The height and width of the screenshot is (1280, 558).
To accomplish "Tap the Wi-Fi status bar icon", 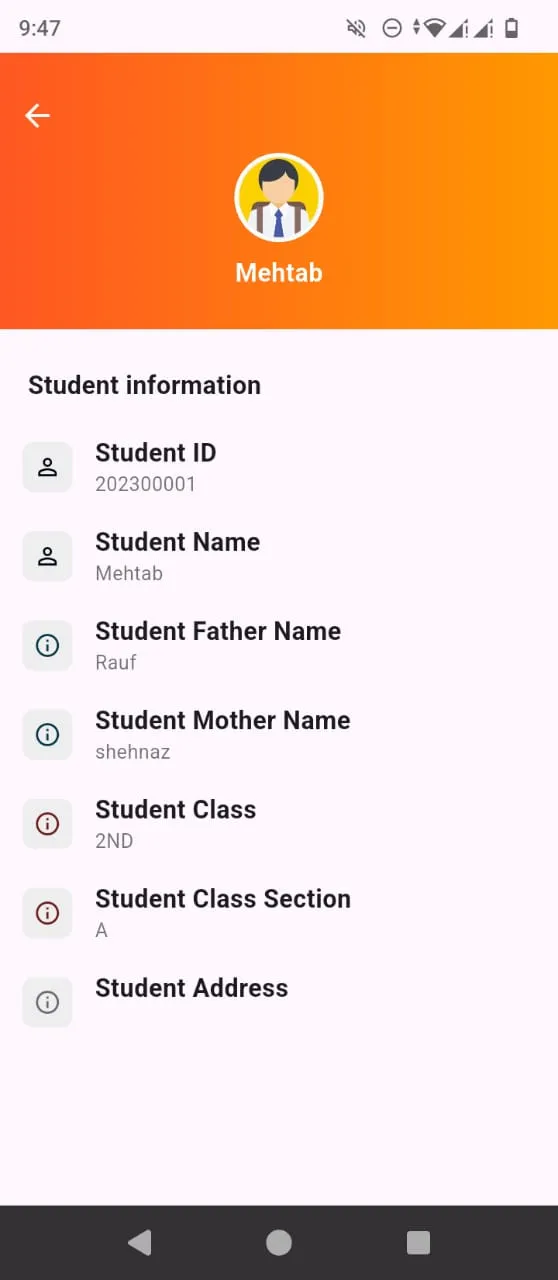I will pyautogui.click(x=433, y=28).
